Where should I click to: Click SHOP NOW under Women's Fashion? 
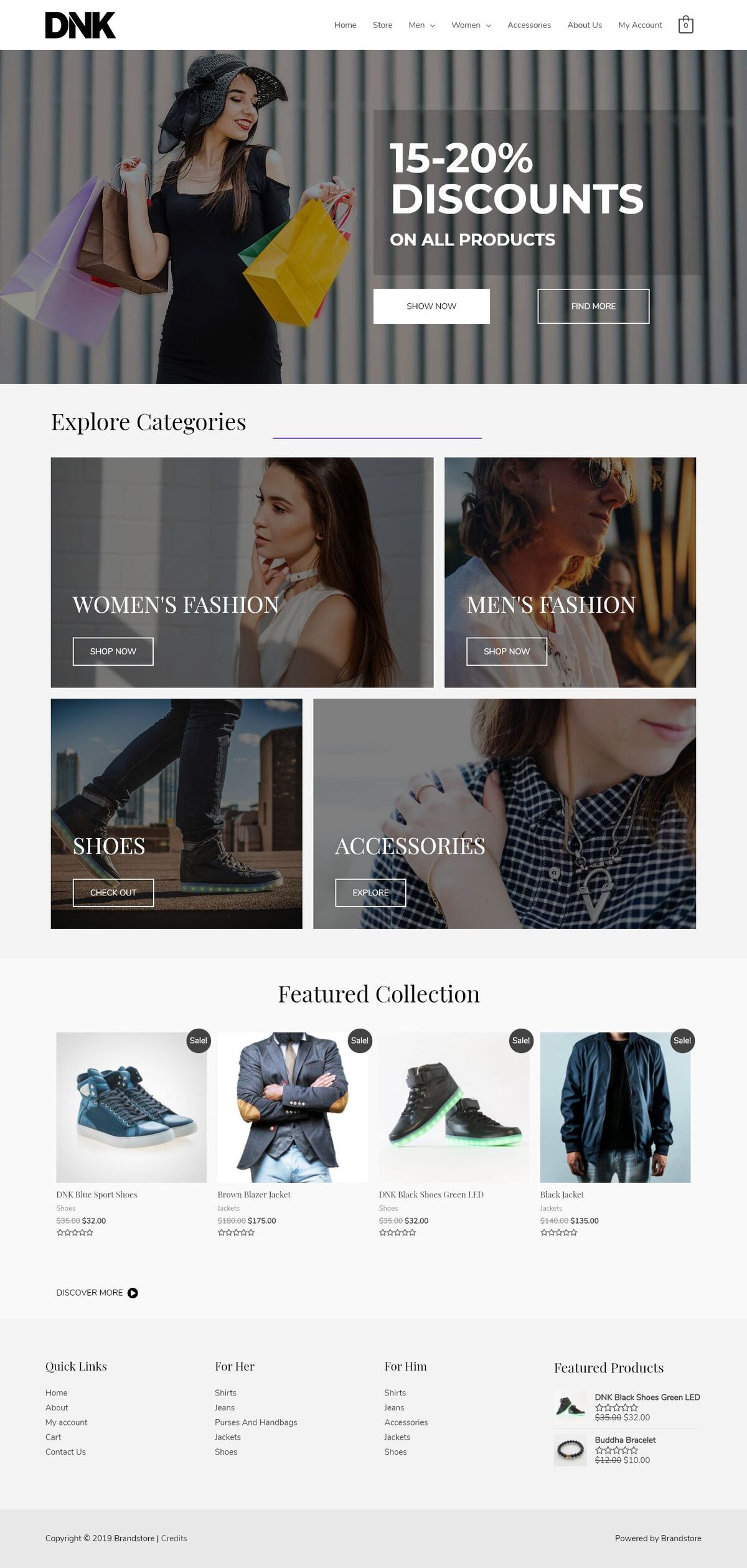pos(113,651)
